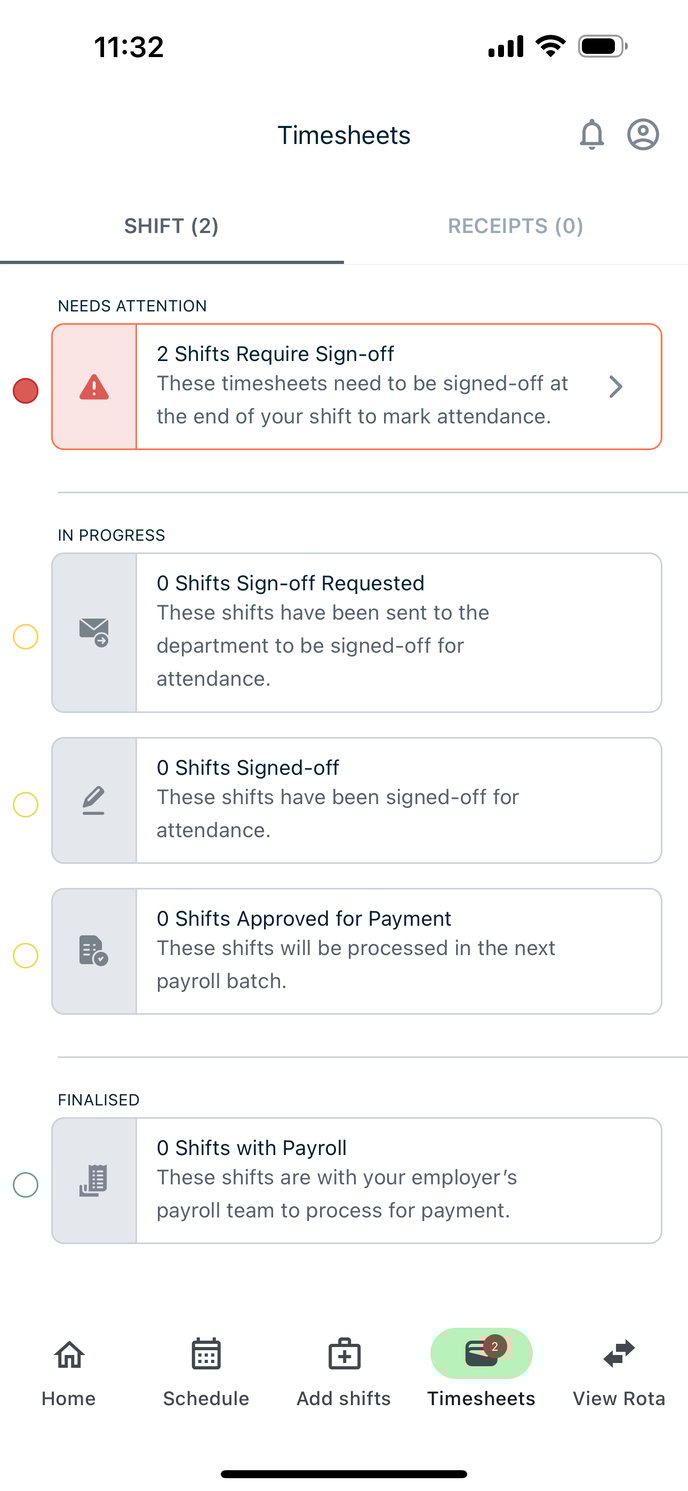Click the red Needs Attention status dot

tap(25, 391)
